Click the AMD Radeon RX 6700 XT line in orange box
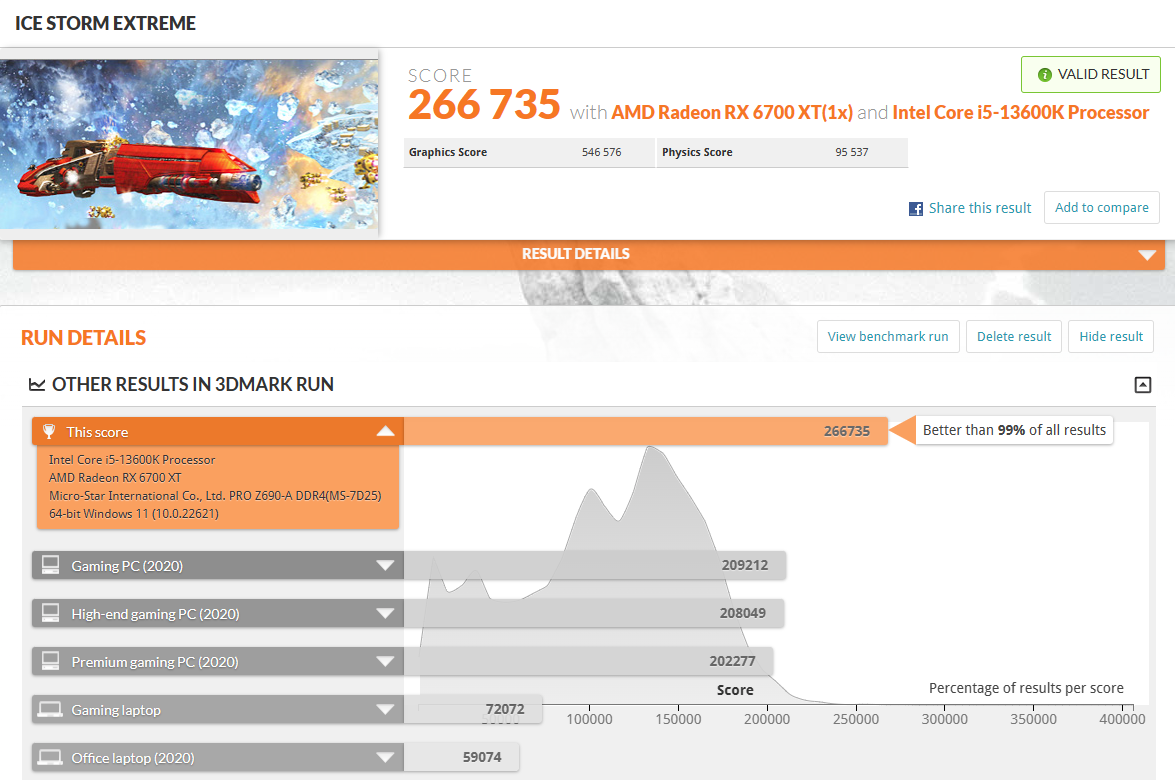This screenshot has height=780, width=1175. 115,478
